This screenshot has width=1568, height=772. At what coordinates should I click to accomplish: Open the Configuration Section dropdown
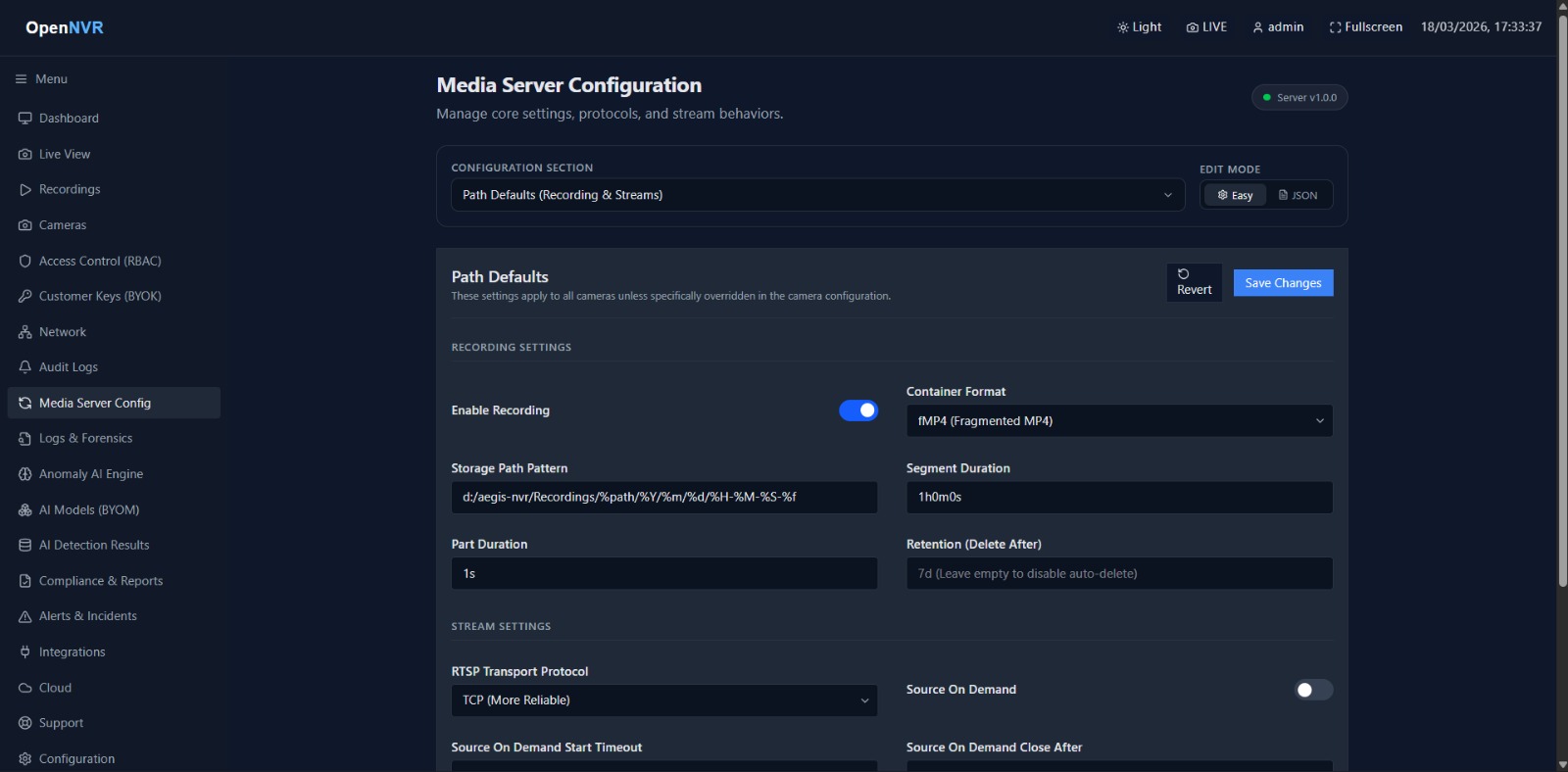(x=818, y=195)
